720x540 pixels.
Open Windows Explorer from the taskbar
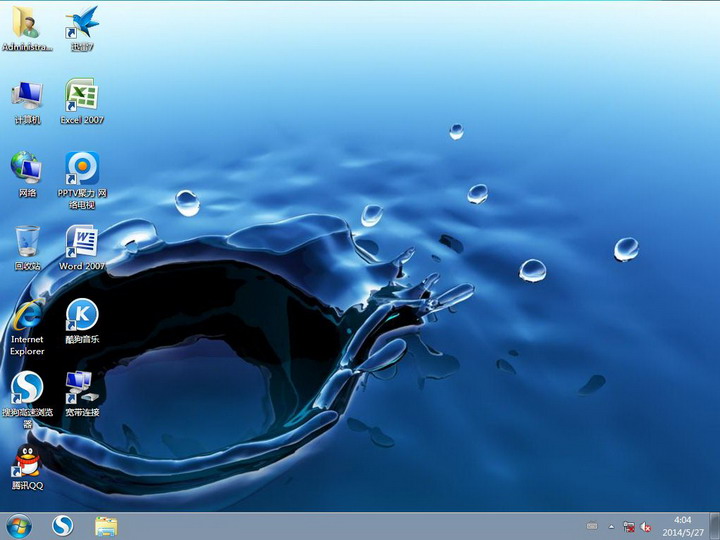(106, 526)
